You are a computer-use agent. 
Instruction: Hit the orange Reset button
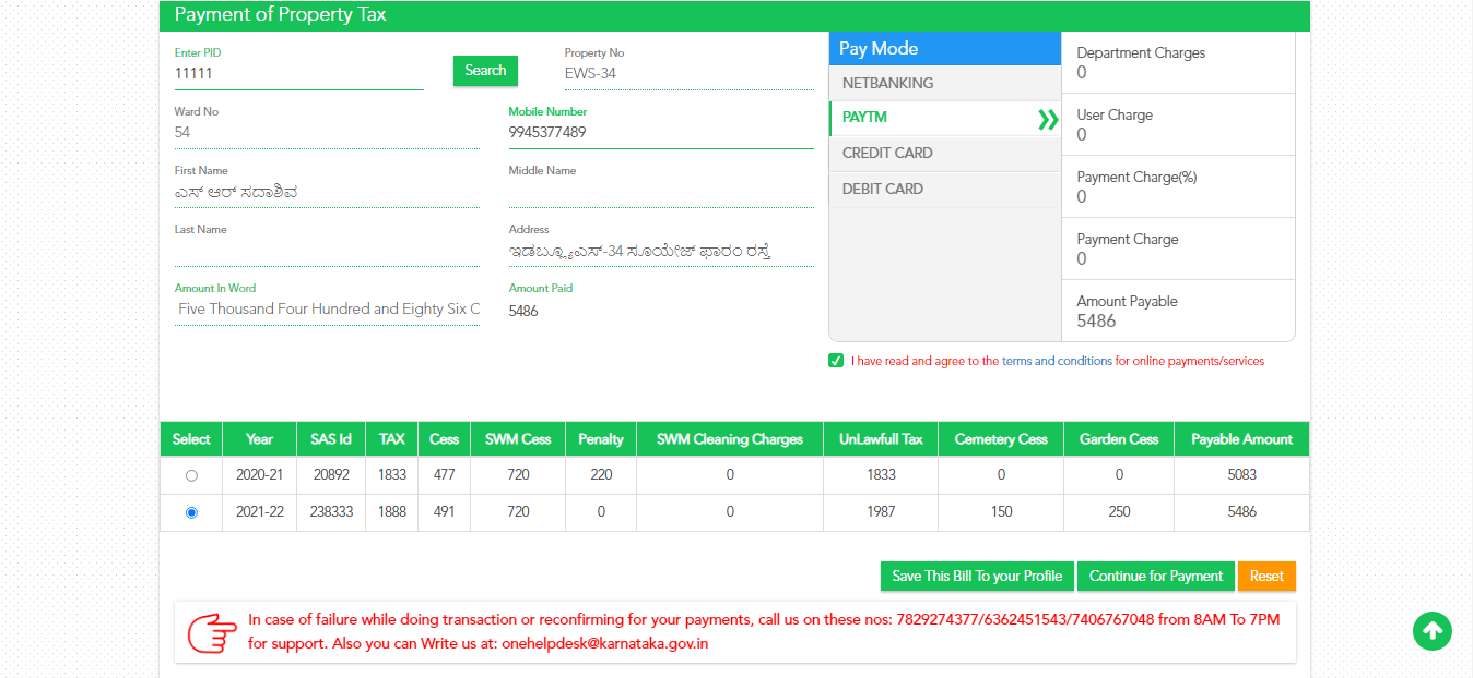[1266, 576]
